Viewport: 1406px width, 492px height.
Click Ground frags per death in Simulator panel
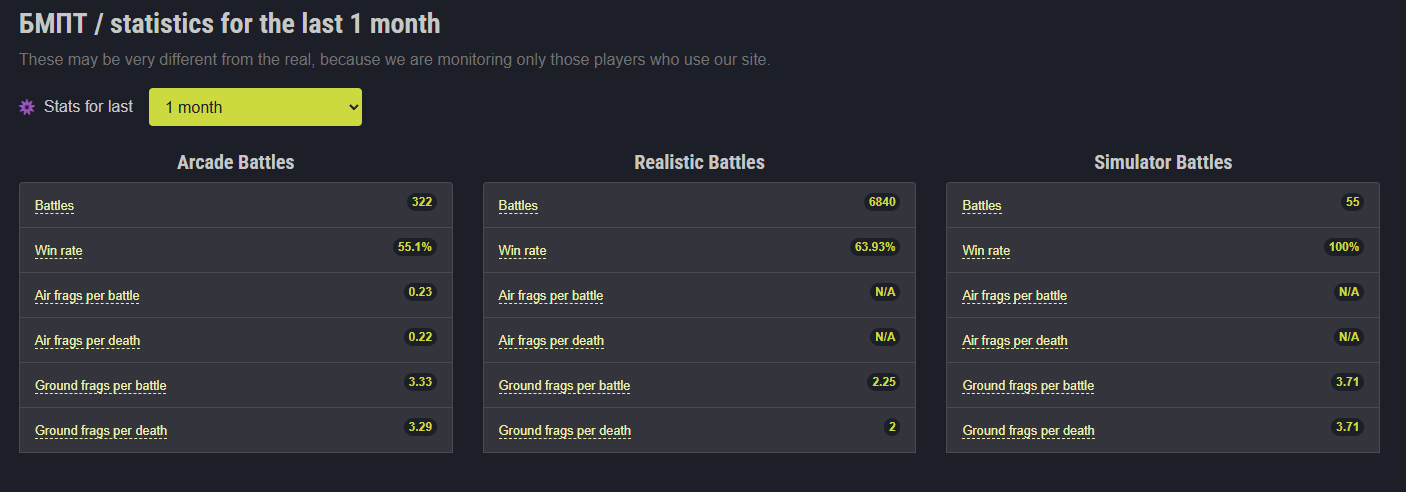coord(1028,431)
